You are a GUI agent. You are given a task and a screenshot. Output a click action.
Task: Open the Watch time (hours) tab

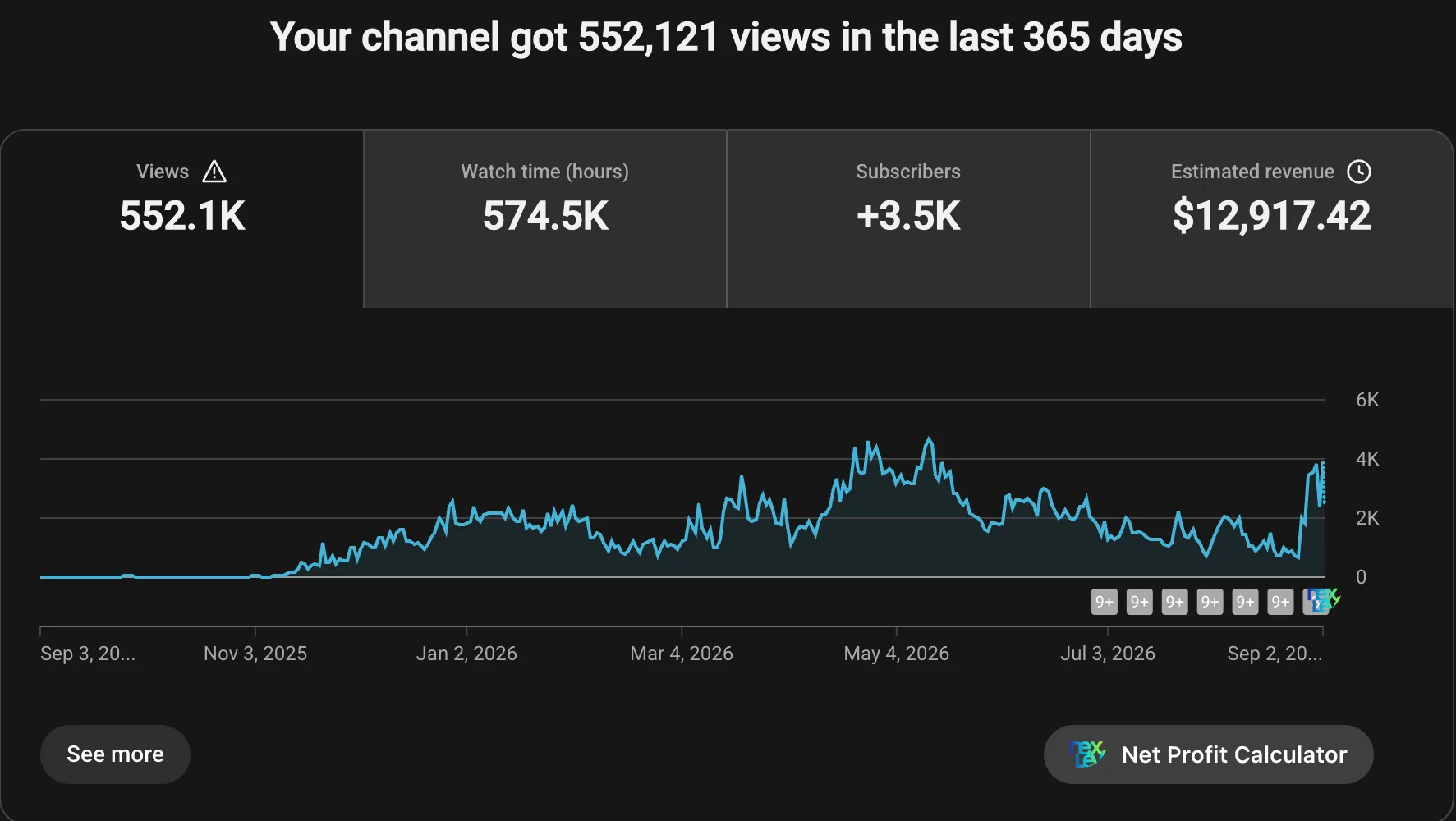(x=545, y=218)
